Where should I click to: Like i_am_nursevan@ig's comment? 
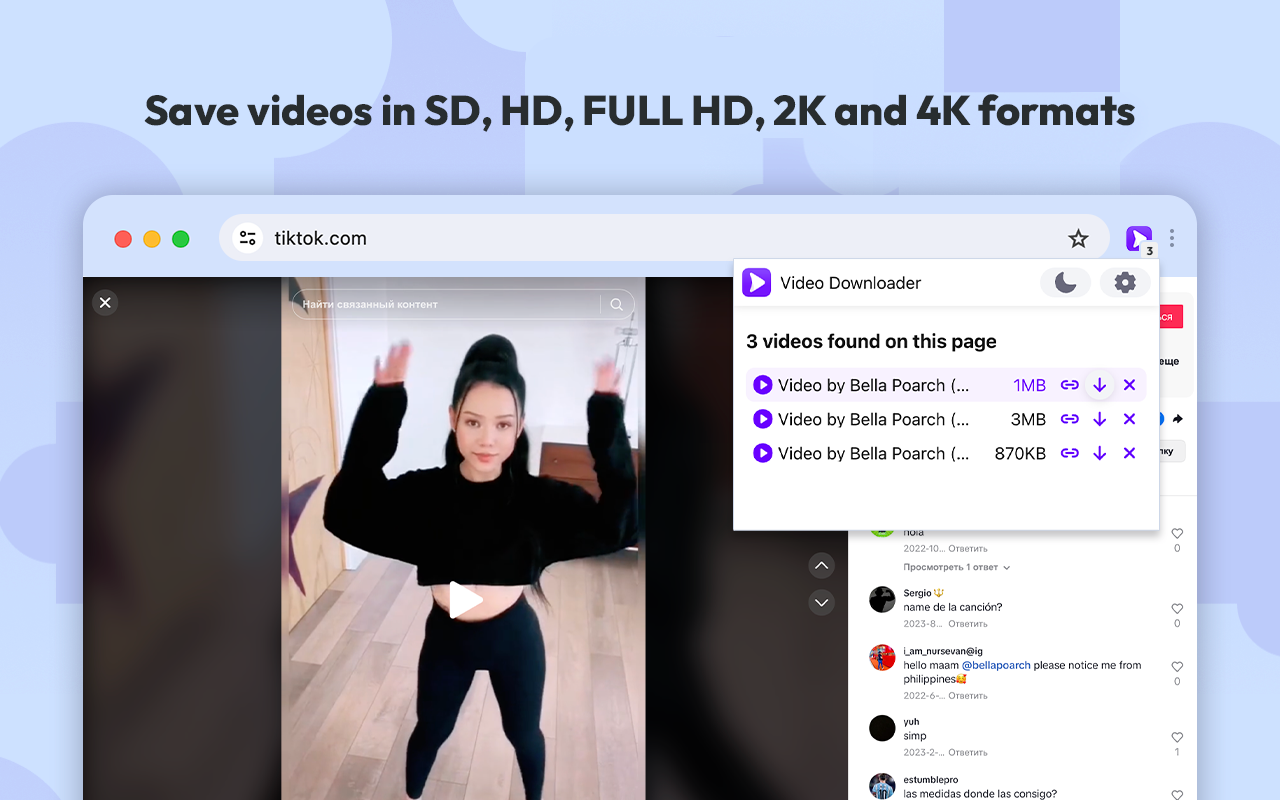click(1177, 667)
